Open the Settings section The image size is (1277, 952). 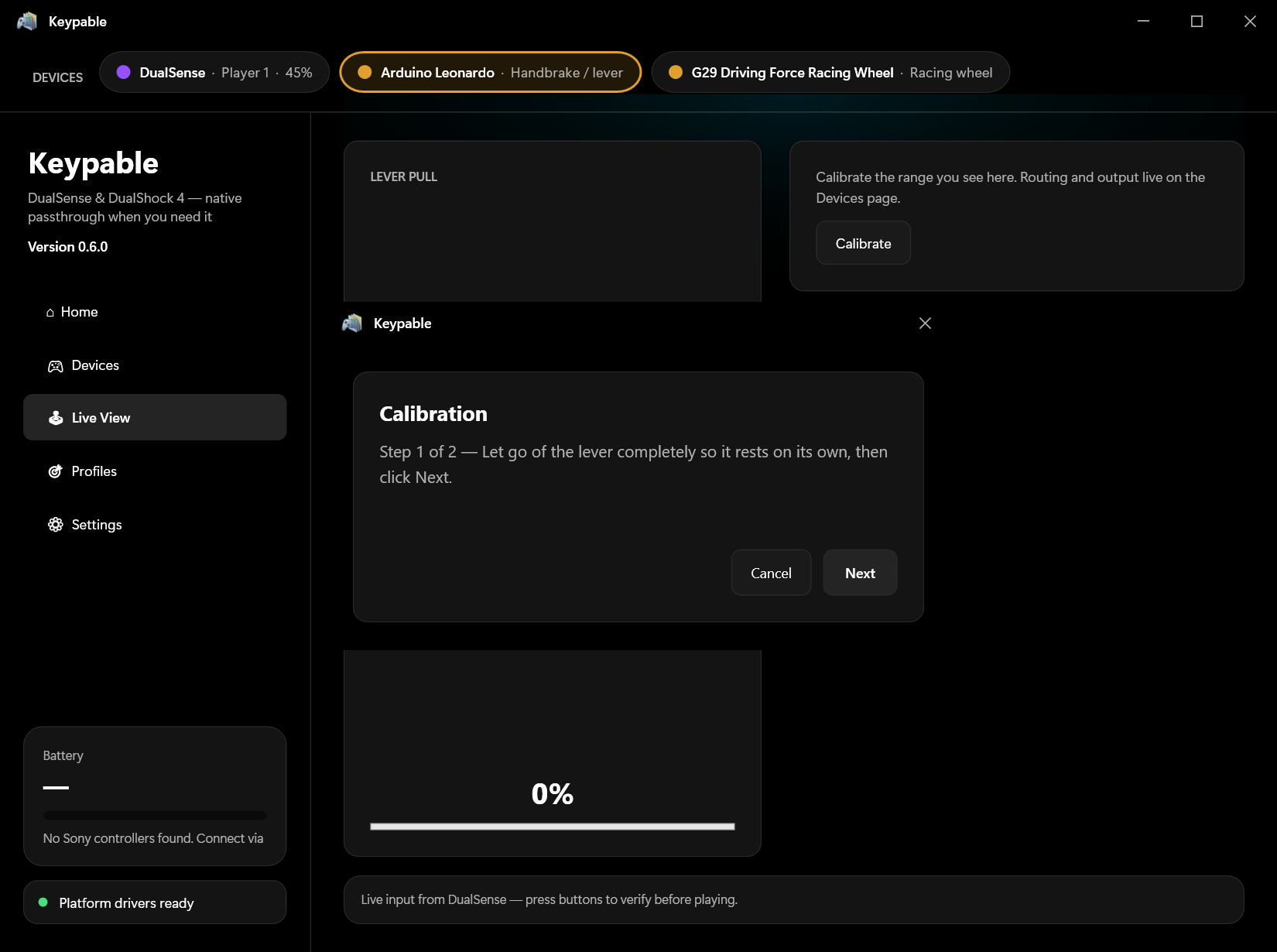(155, 525)
